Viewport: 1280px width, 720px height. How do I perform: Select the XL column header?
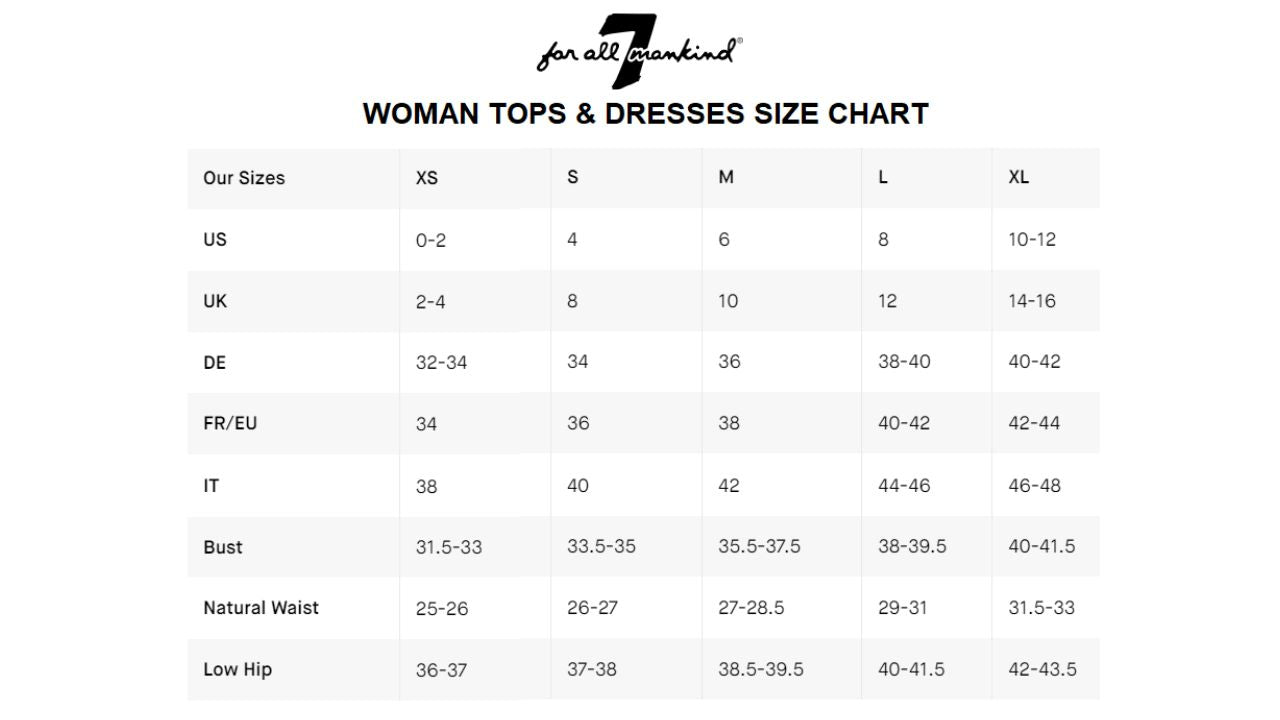coord(1018,177)
